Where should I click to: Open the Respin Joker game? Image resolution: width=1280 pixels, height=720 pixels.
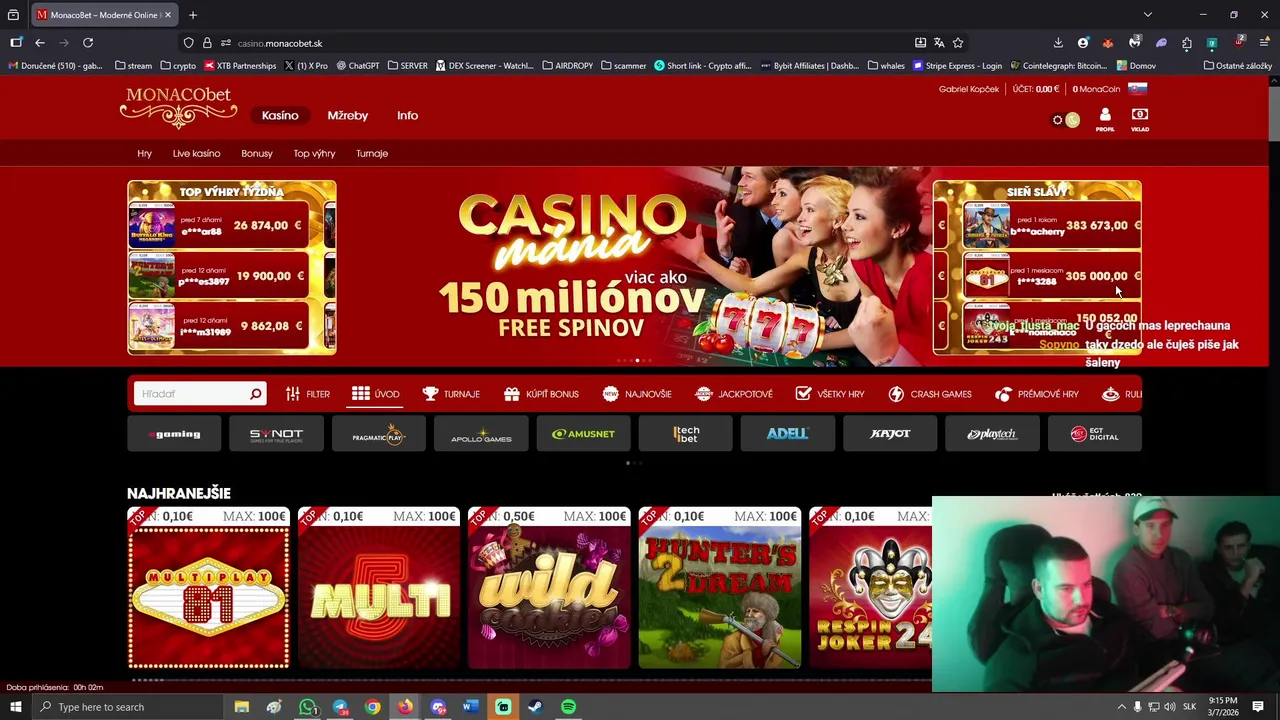[x=870, y=588]
